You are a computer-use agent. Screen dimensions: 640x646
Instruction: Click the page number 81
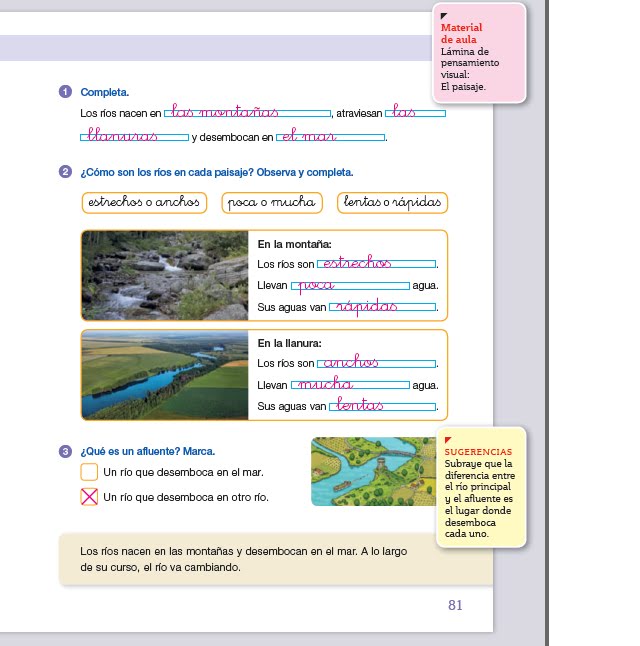coord(455,605)
